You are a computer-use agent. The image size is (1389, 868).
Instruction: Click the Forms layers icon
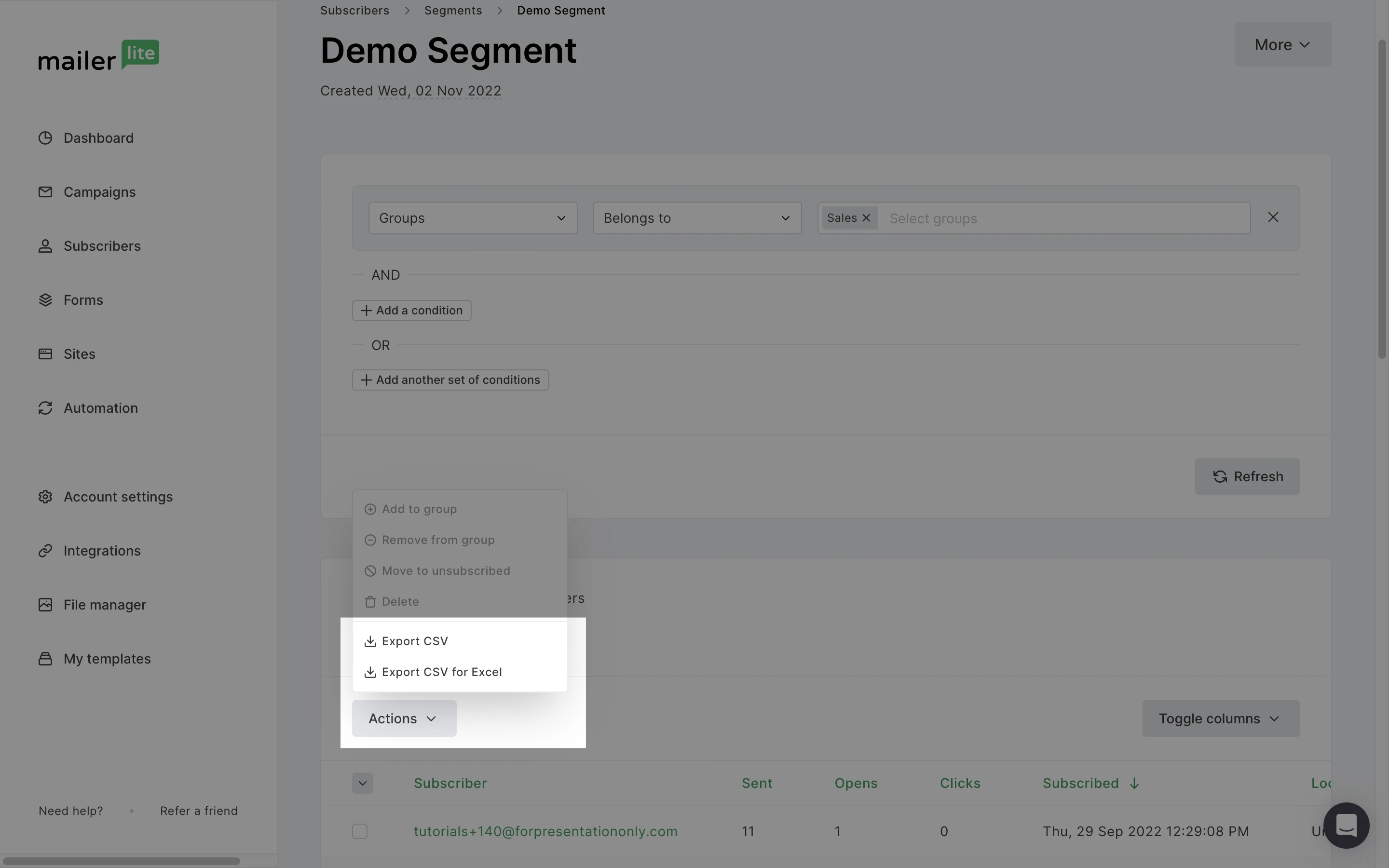coord(45,300)
